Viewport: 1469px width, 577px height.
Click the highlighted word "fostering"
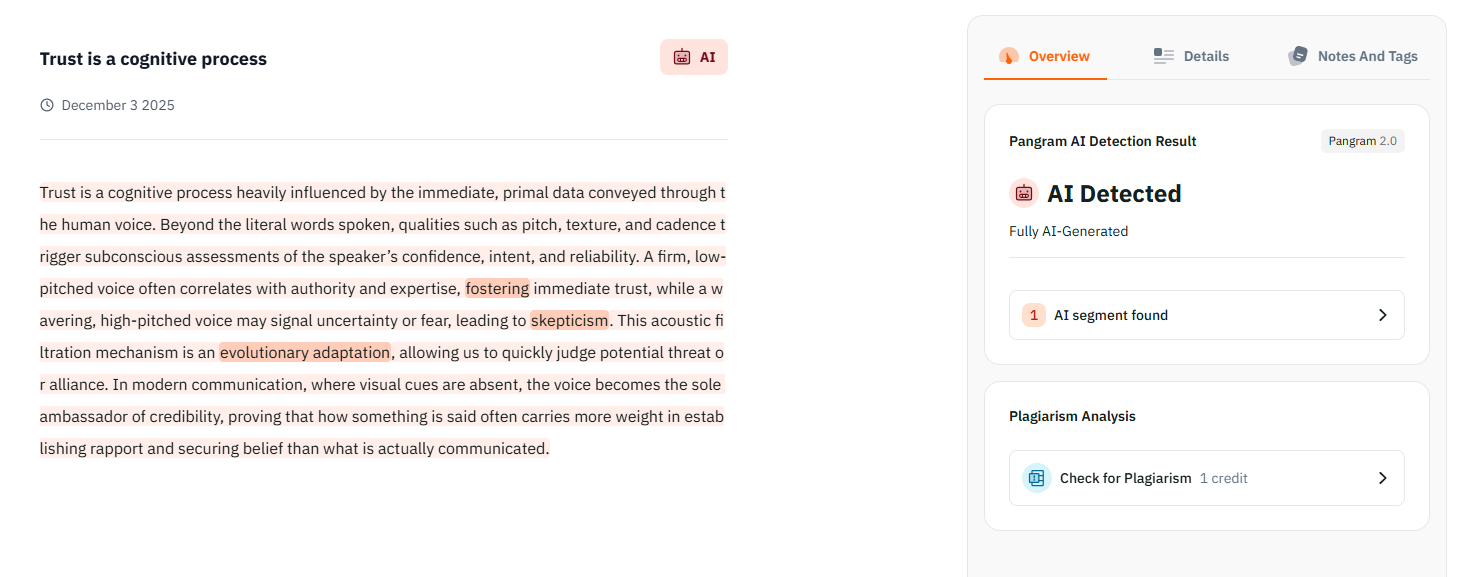click(497, 289)
